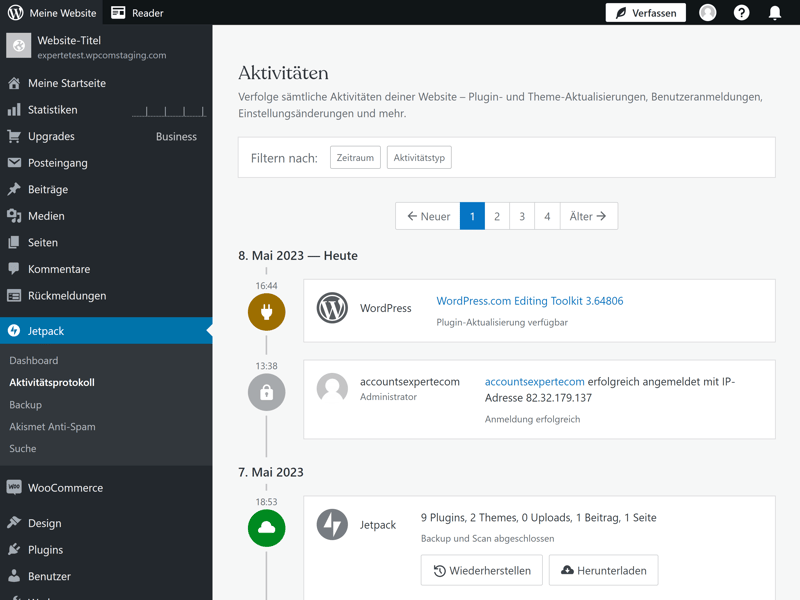This screenshot has height=600, width=800.
Task: Click the user profile avatar icon
Action: 708,13
